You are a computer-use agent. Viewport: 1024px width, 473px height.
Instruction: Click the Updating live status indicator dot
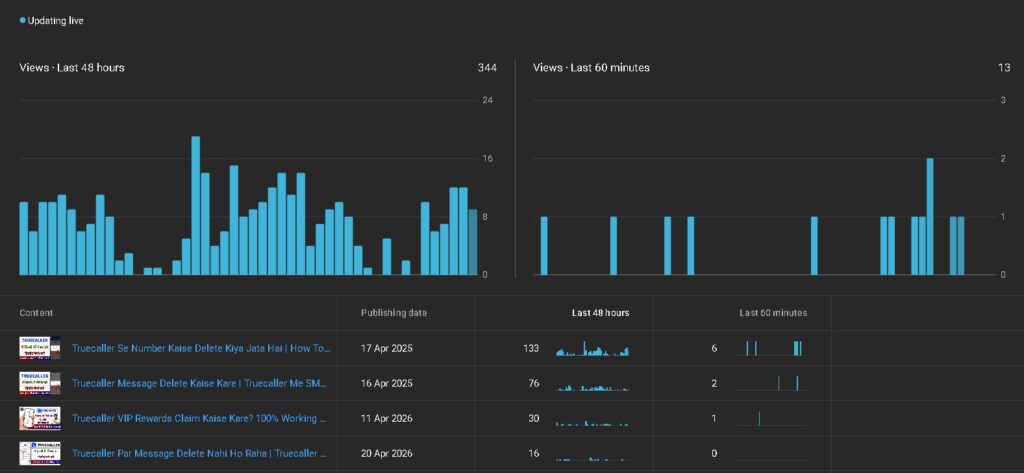coord(23,21)
